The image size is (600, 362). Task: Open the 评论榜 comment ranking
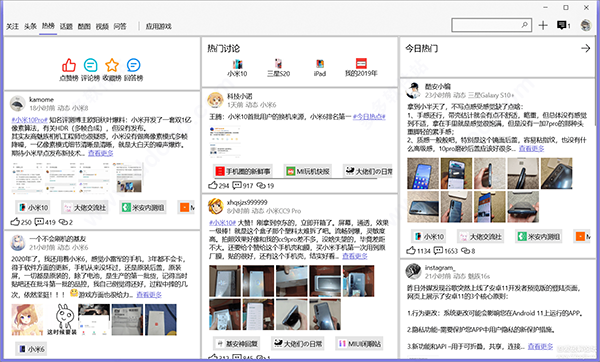coord(90,70)
